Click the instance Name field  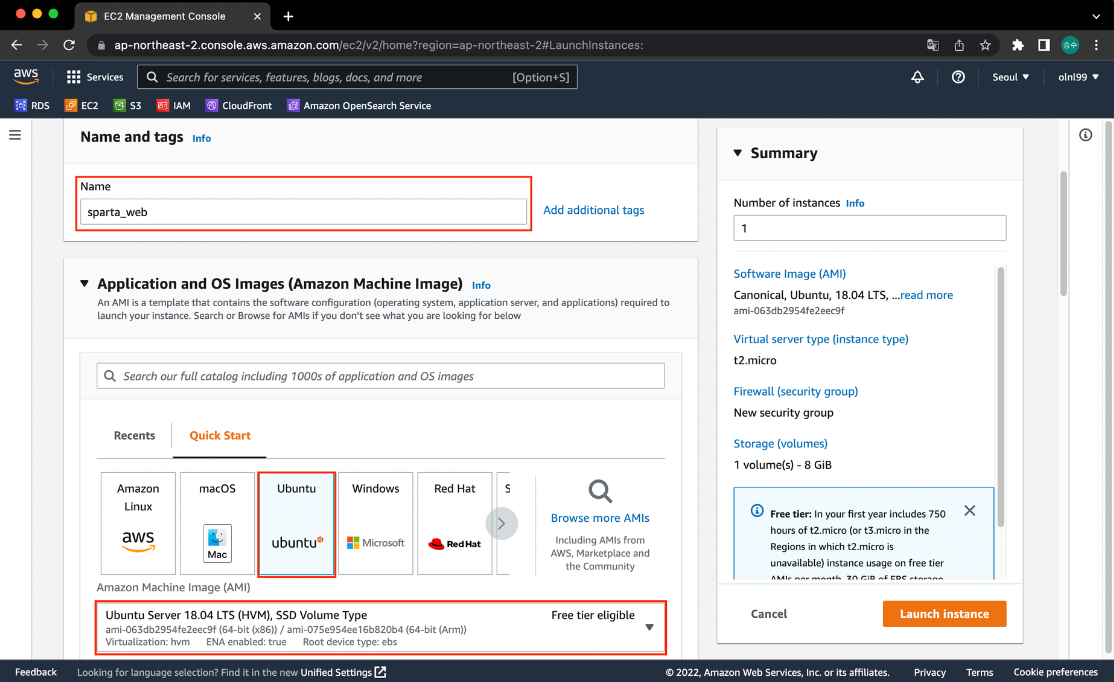tap(303, 212)
